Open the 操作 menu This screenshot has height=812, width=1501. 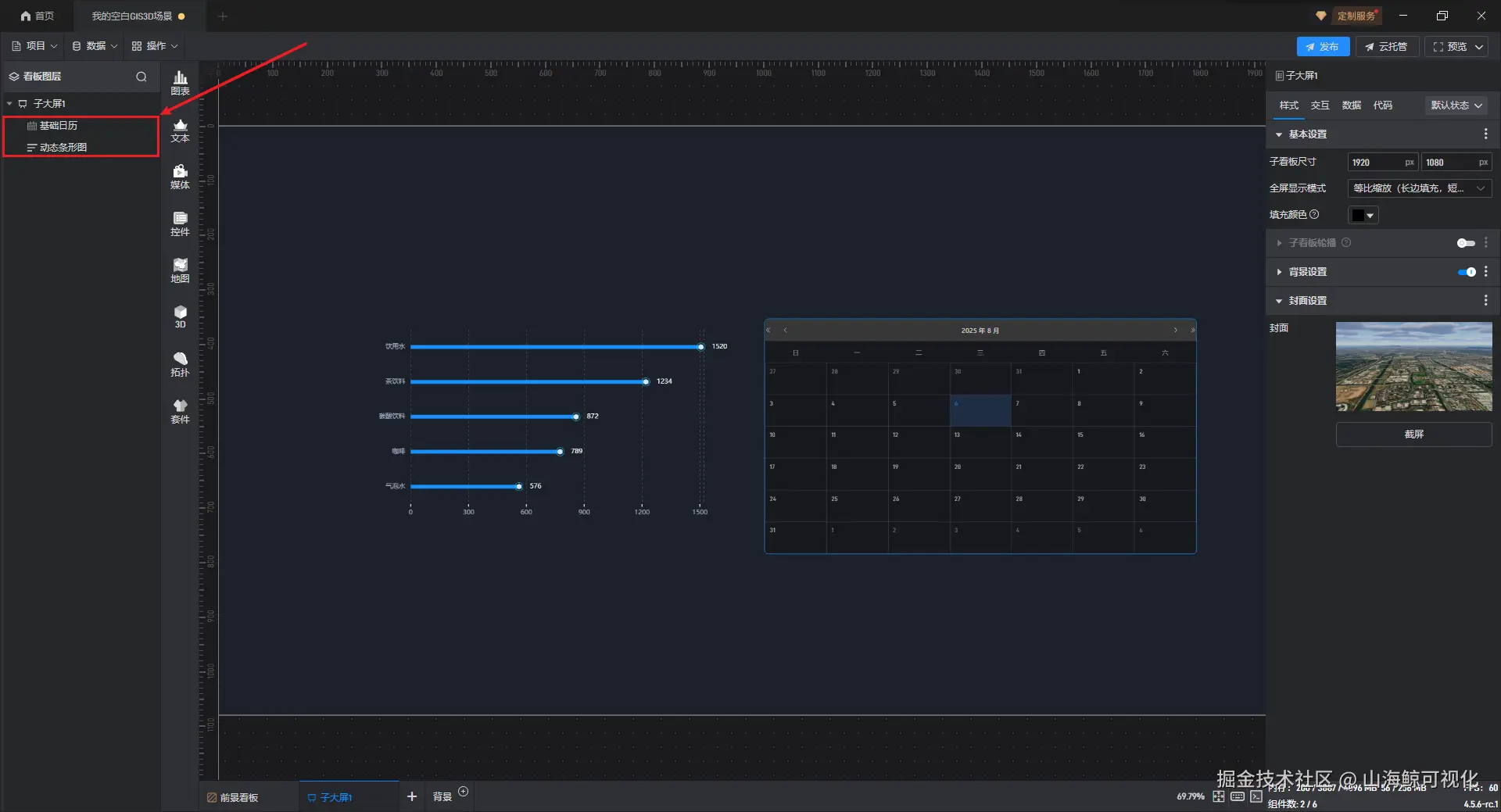tap(155, 46)
